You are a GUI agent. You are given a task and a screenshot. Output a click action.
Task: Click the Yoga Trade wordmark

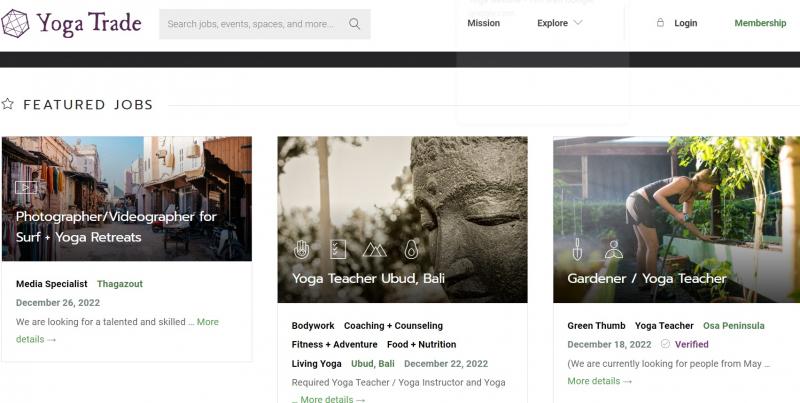point(89,24)
